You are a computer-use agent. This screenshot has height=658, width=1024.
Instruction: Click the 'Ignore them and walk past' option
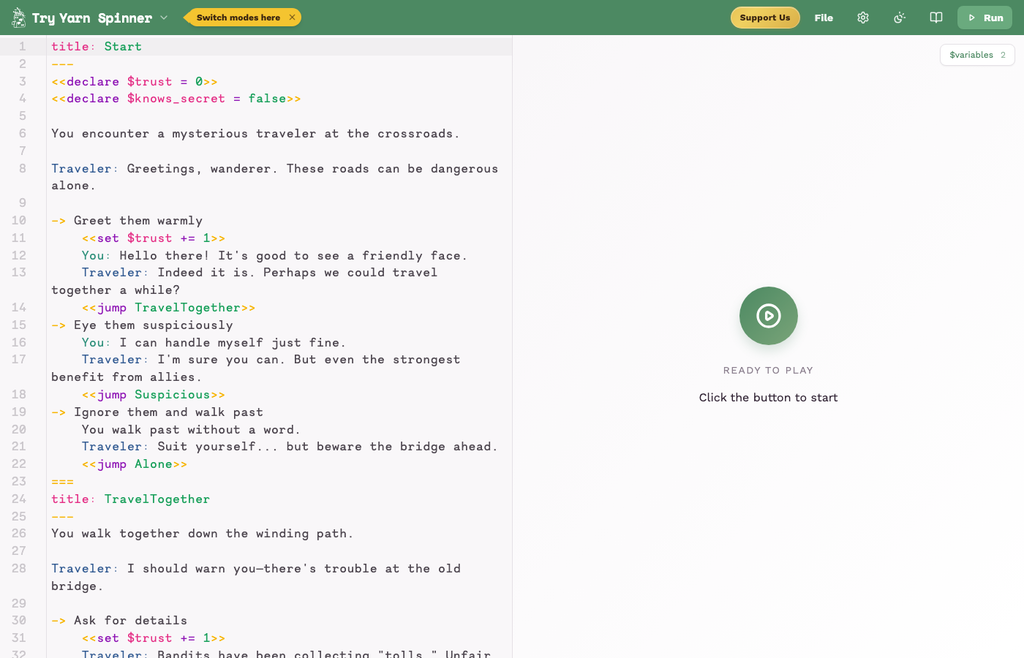coord(157,412)
